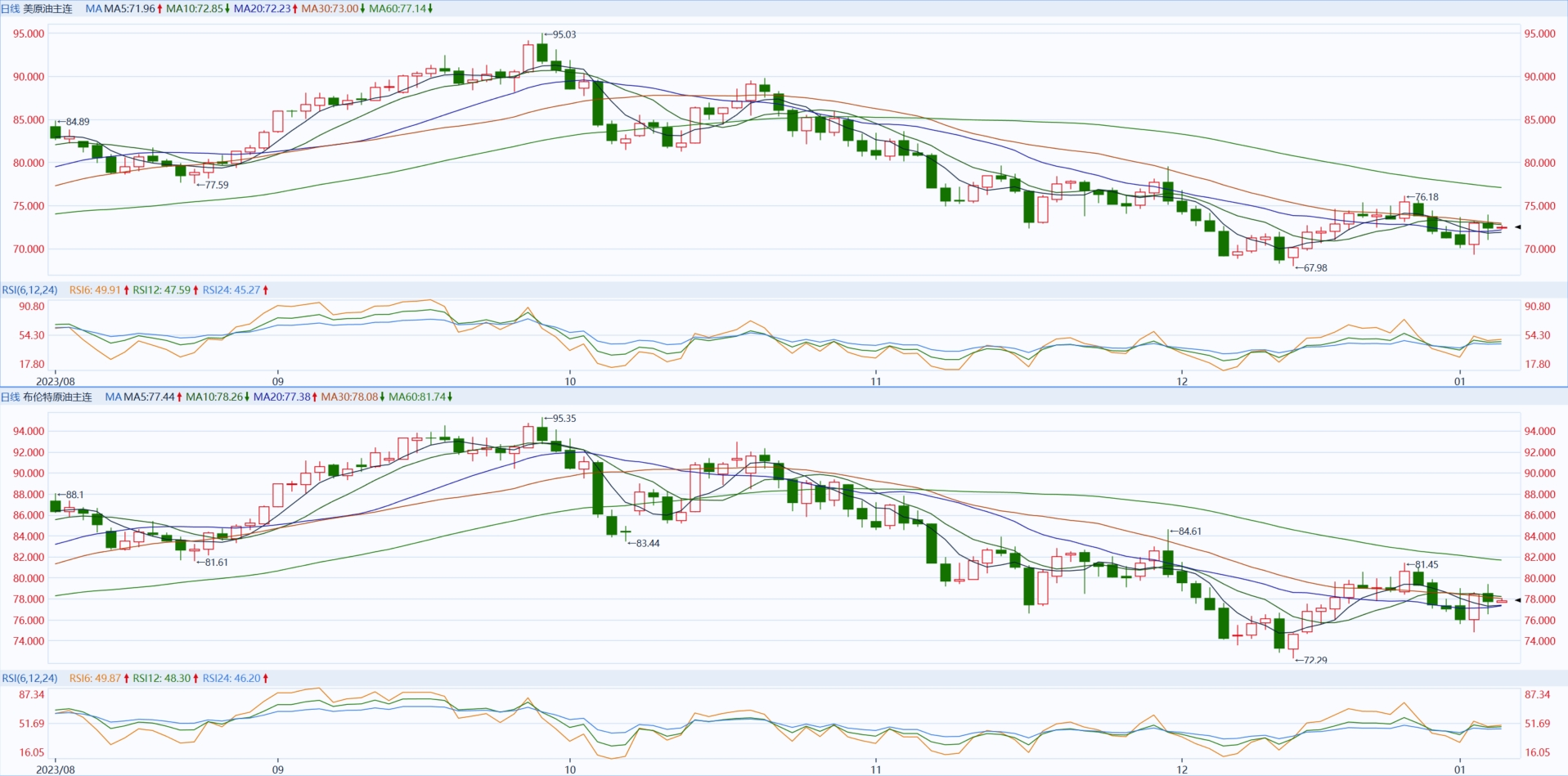Click the 95.000 tick on right WTI price axis

pyautogui.click(x=1540, y=34)
